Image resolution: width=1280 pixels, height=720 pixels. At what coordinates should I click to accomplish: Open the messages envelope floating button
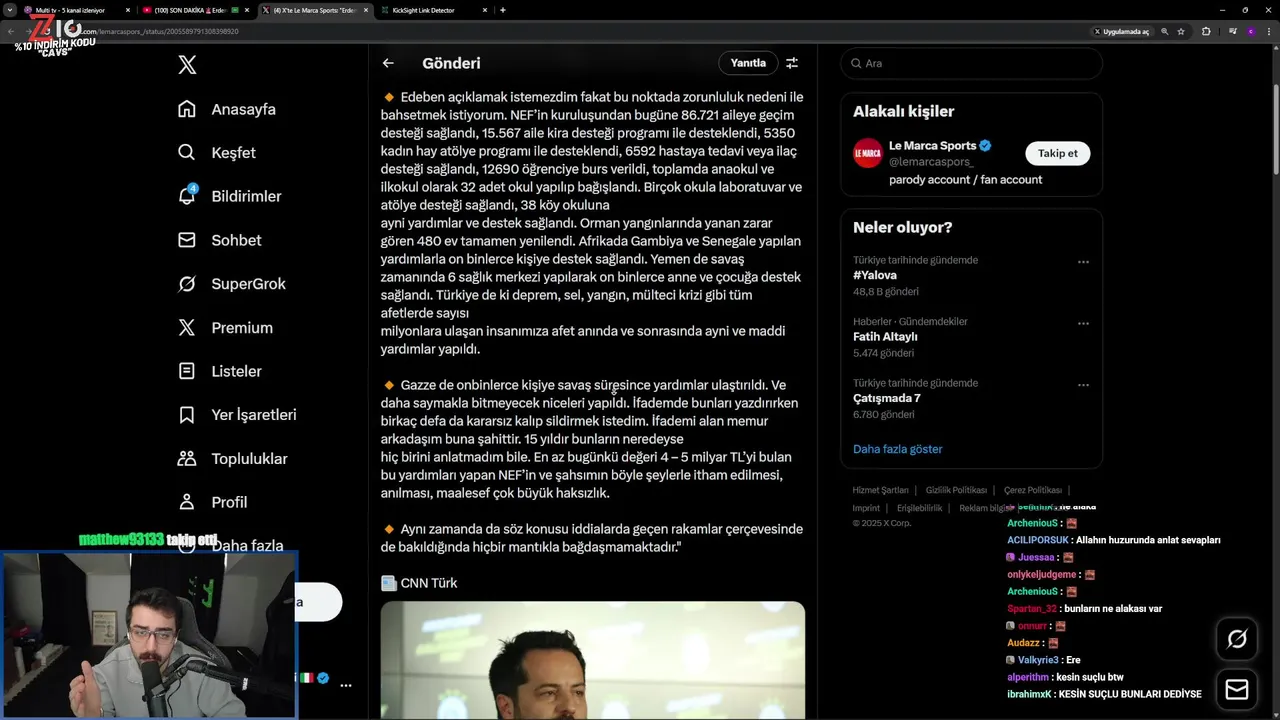point(1237,689)
